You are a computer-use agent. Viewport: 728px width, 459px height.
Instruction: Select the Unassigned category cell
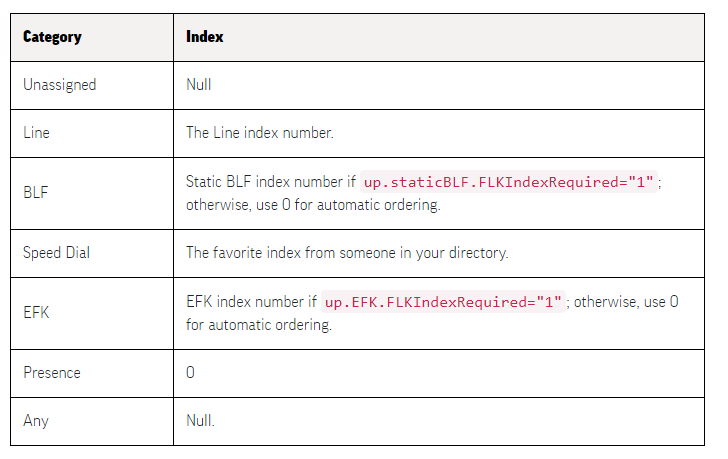tap(92, 85)
